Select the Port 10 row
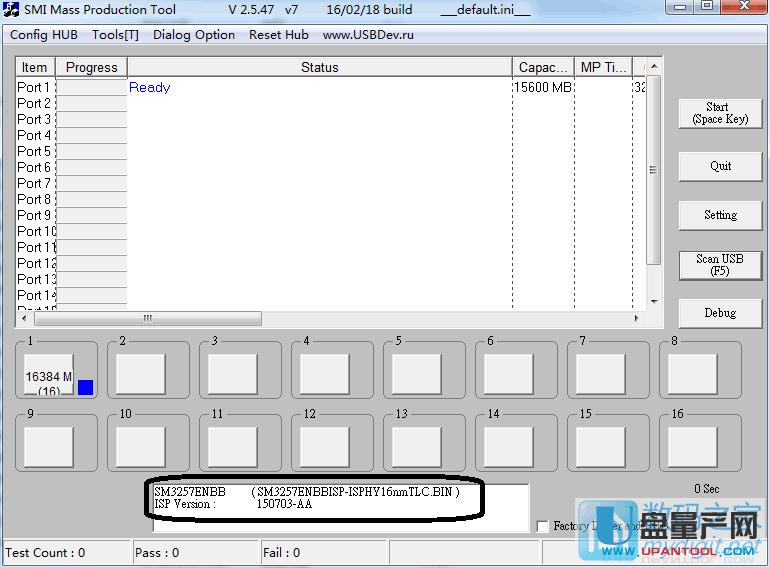This screenshot has width=770, height=568. tap(331, 231)
